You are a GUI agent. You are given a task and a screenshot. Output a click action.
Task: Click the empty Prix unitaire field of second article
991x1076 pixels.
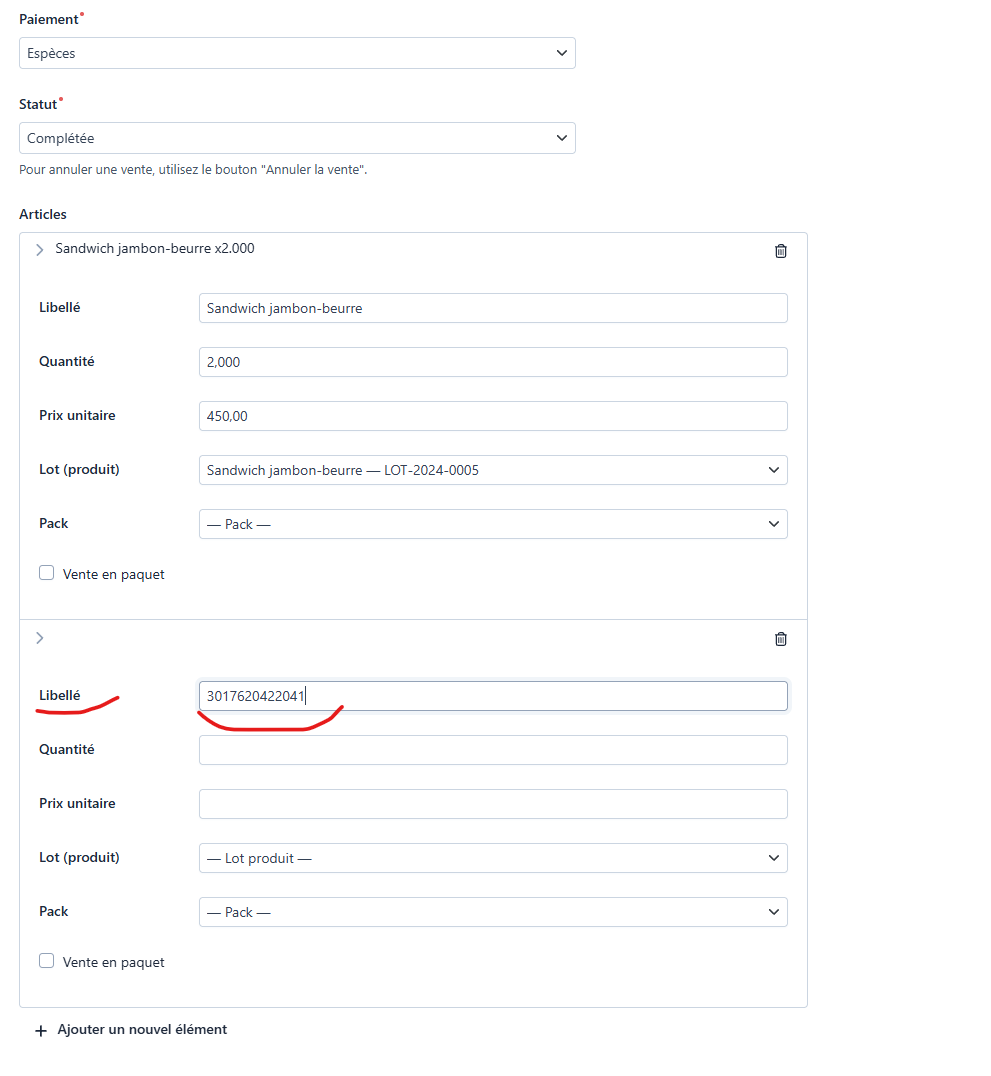point(493,804)
